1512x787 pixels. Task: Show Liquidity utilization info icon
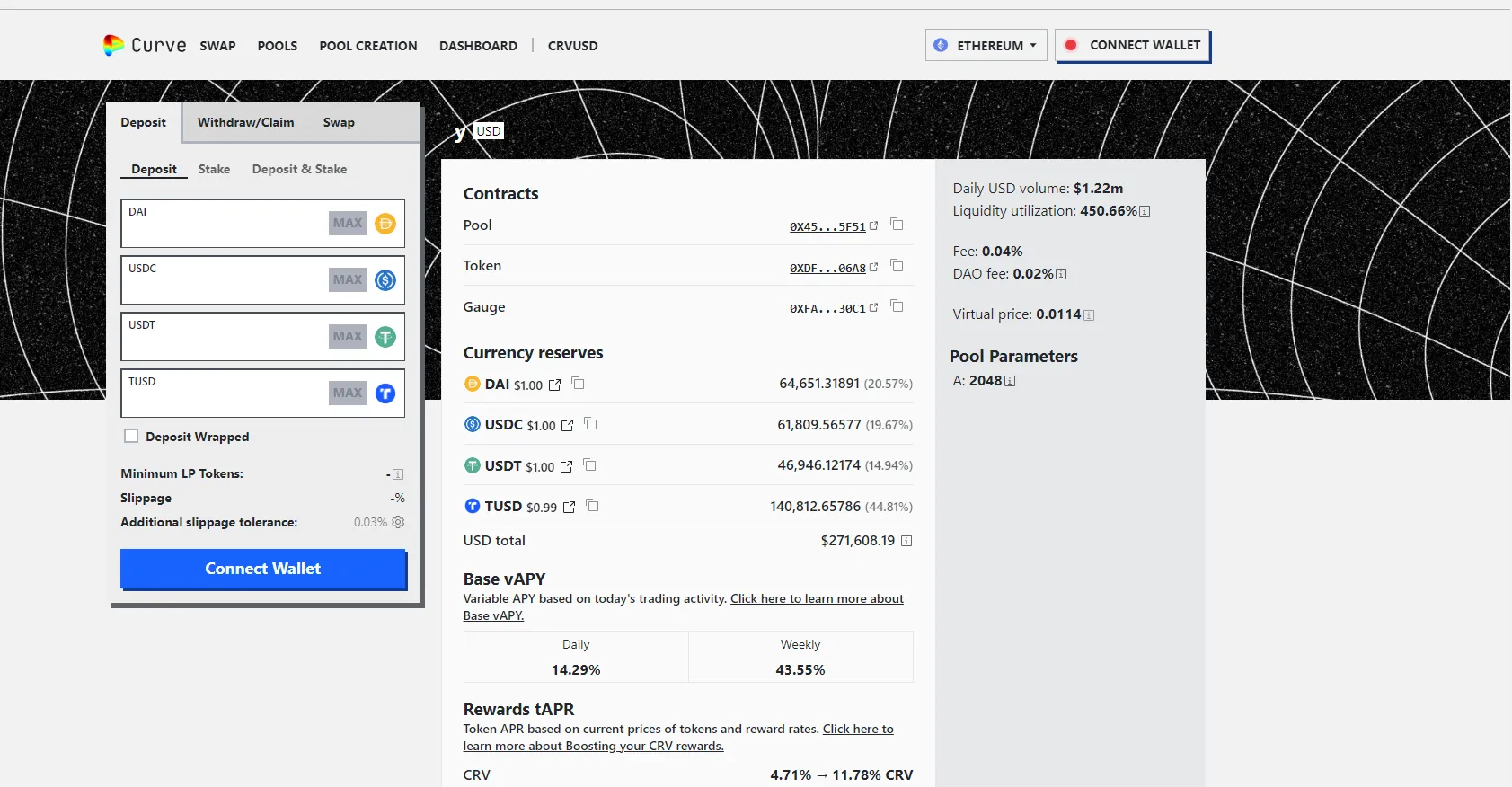pos(1145,211)
